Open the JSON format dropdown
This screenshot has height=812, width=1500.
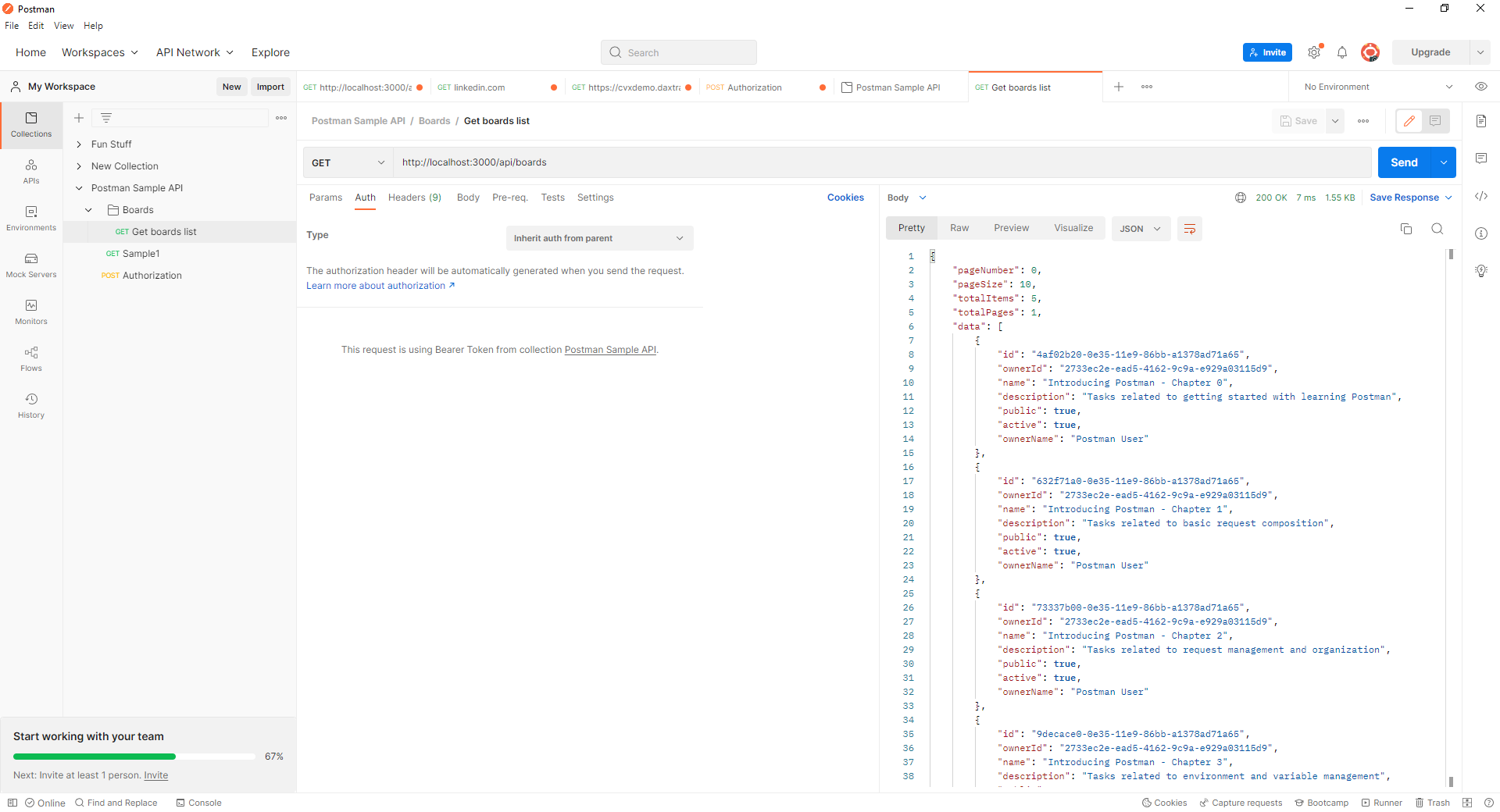1141,229
